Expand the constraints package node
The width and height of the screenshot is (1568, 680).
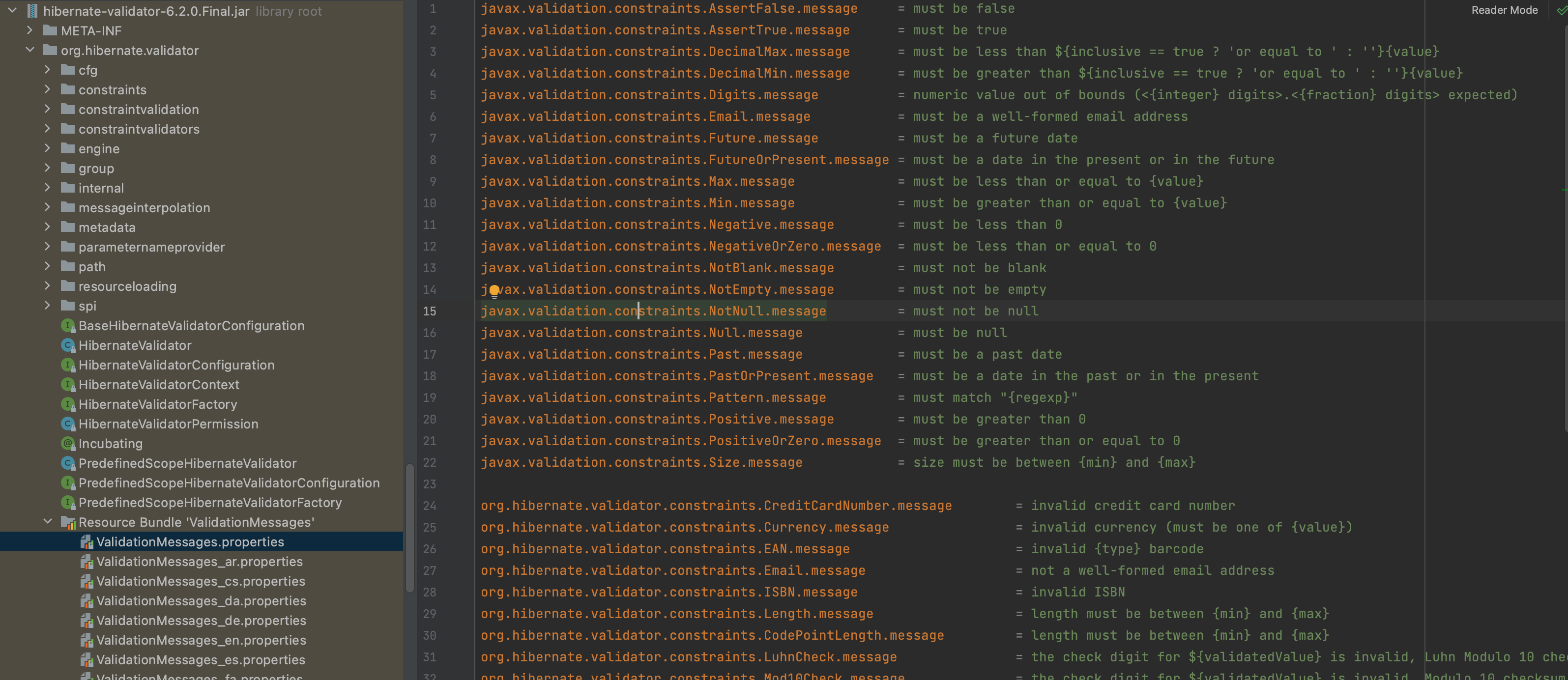coord(48,90)
